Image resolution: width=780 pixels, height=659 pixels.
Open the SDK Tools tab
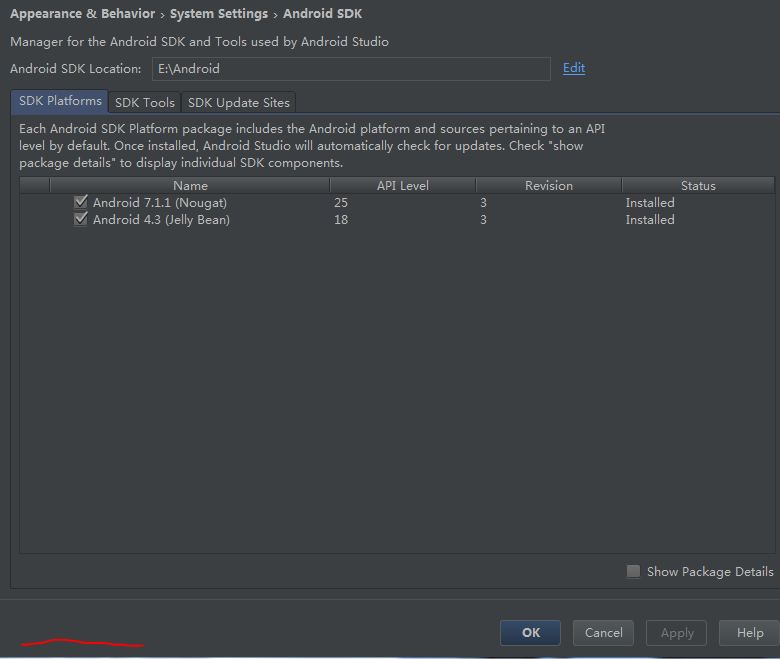point(145,102)
